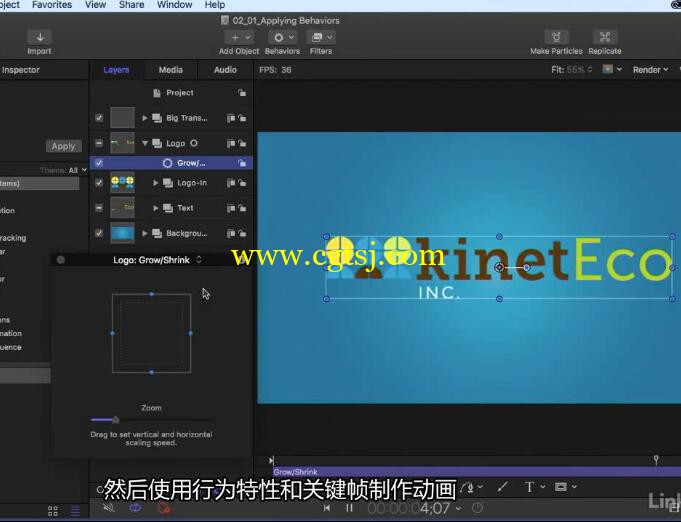
Task: Expand the Logo-In group
Action: click(x=155, y=183)
